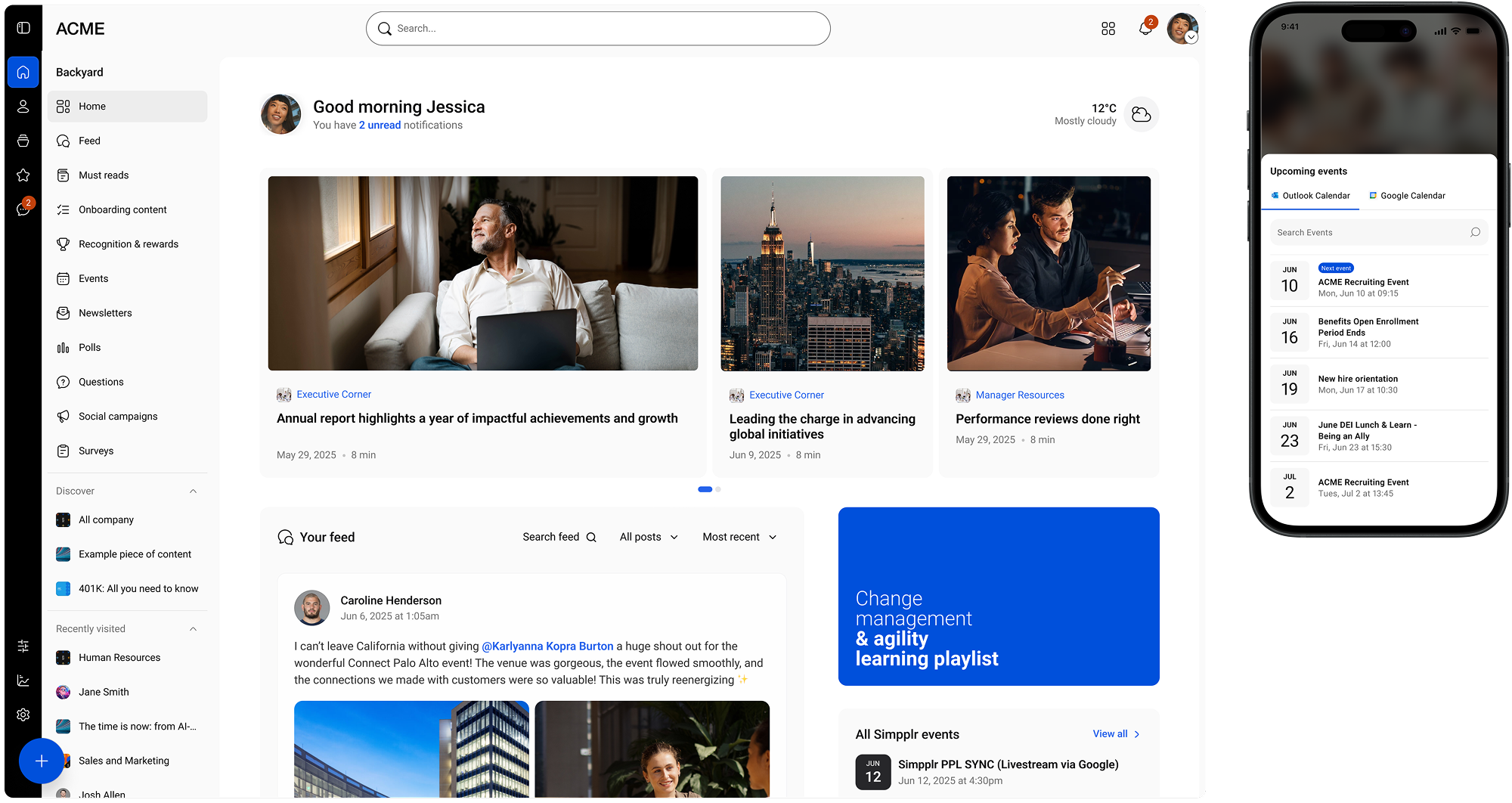Click the Manager Resources category link
The width and height of the screenshot is (1512, 803).
1020,395
